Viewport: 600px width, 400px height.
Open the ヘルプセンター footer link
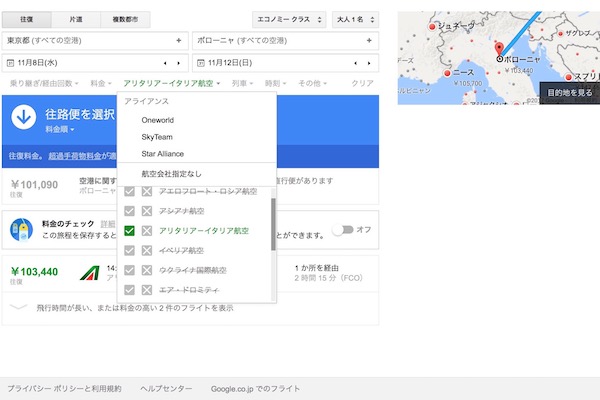point(166,389)
